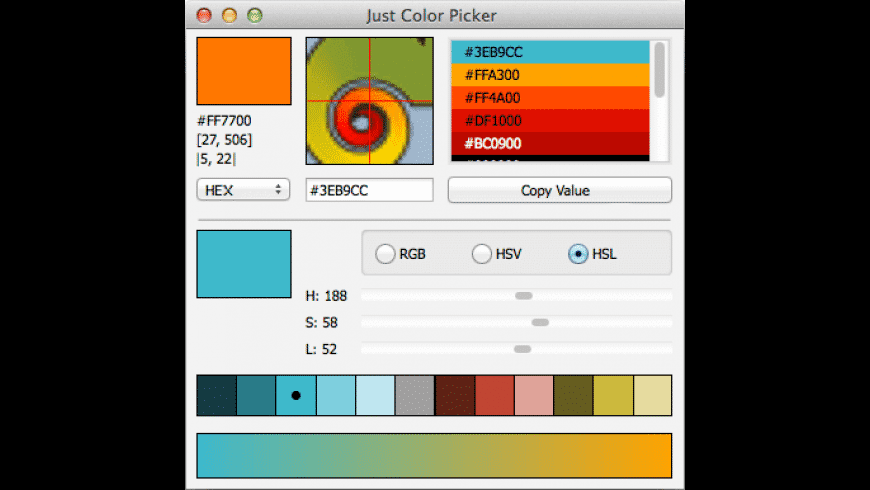Click the Copy Value button
Screen dimensions: 870x490
(560, 190)
